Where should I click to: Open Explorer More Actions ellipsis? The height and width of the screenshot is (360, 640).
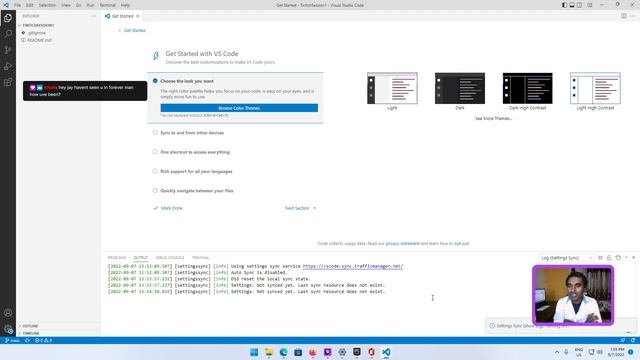coord(94,16)
